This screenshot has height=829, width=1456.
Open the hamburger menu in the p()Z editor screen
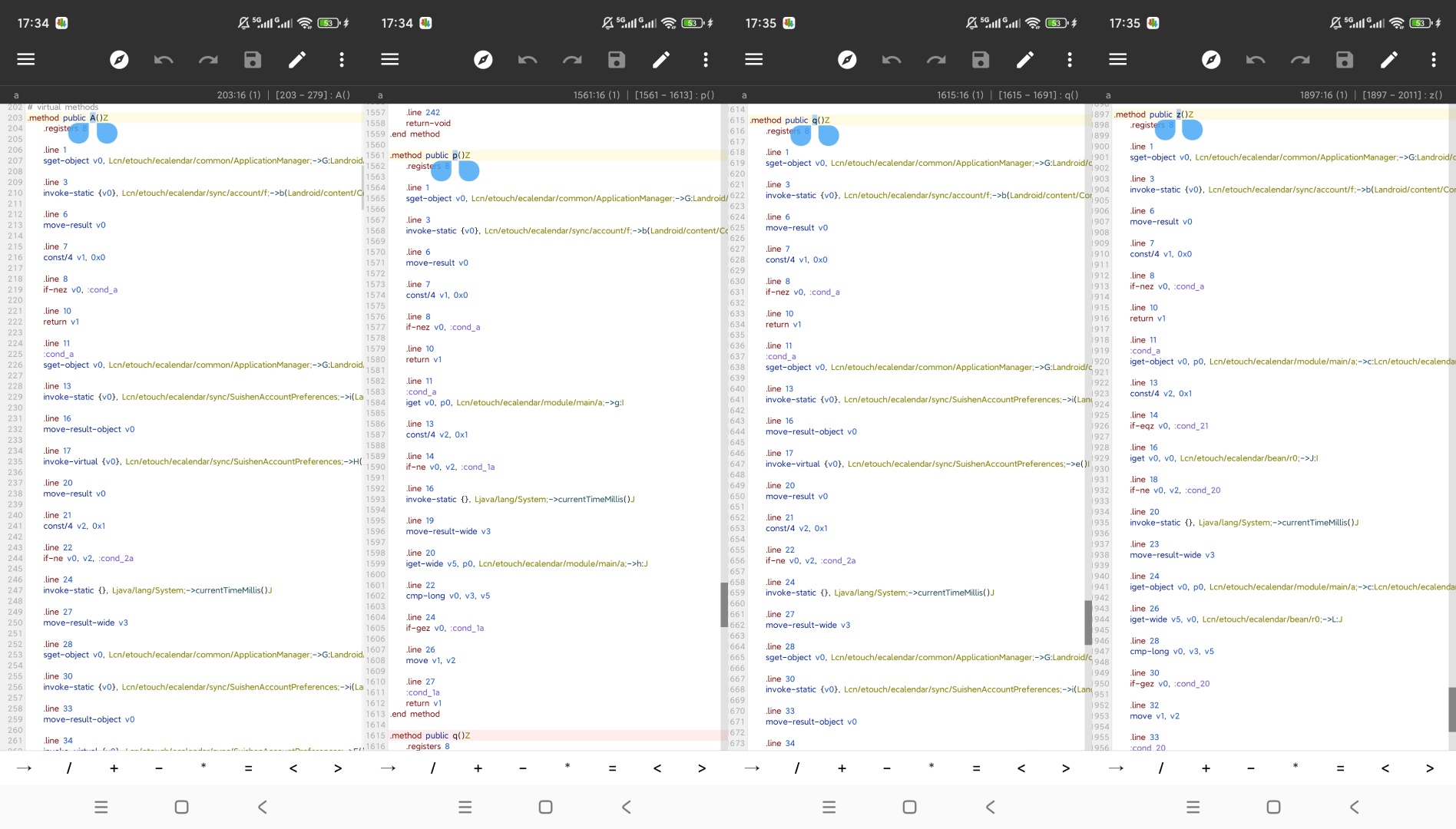(390, 59)
